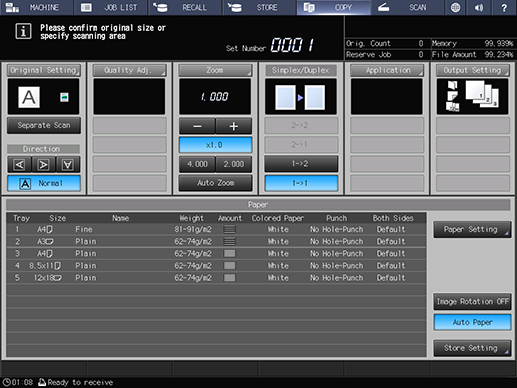Select tray 1 A4 Fine paper row
Screen dimensions: 517x388
216,229
